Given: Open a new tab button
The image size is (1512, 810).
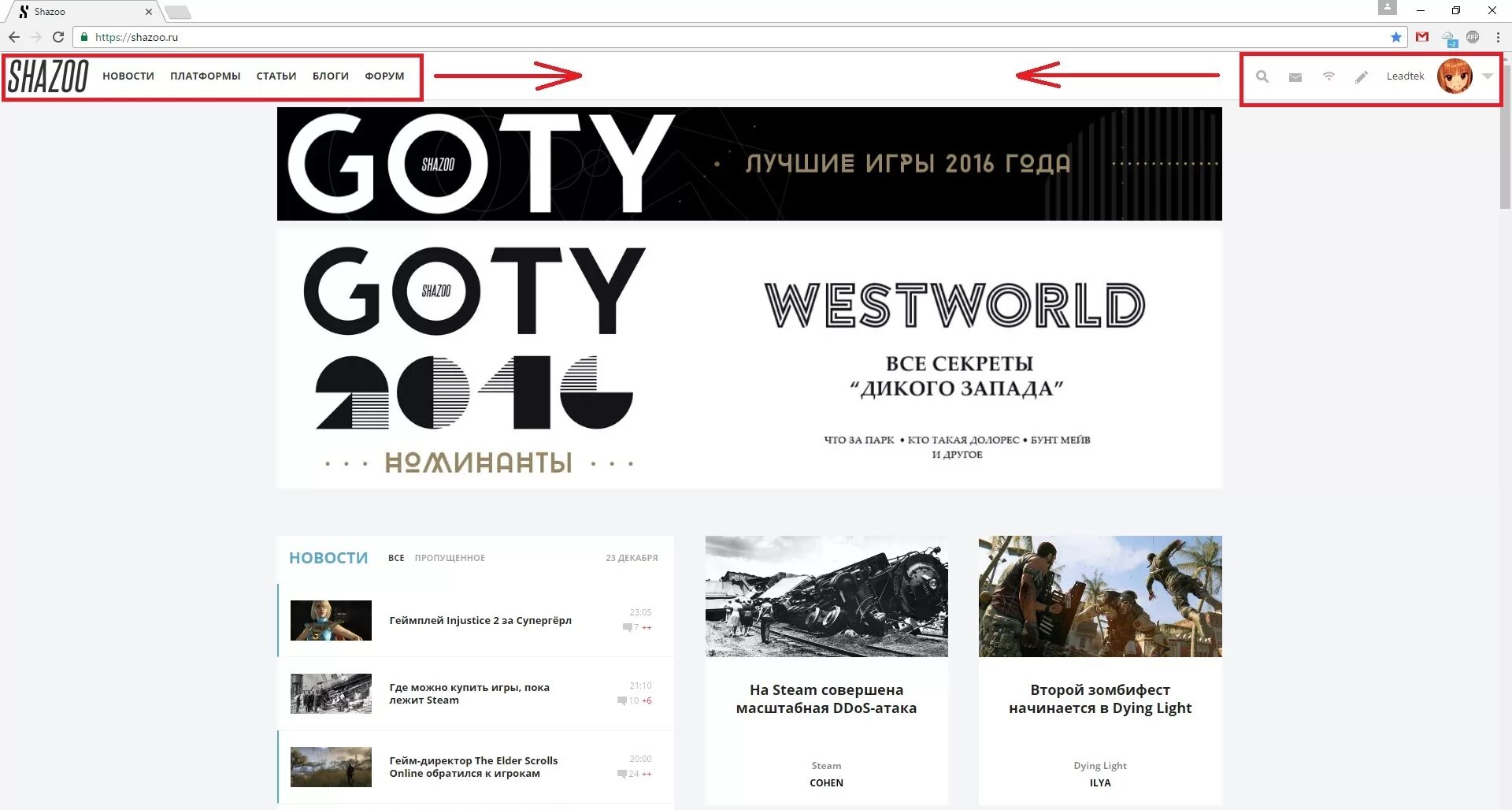Looking at the screenshot, I should coord(178,12).
